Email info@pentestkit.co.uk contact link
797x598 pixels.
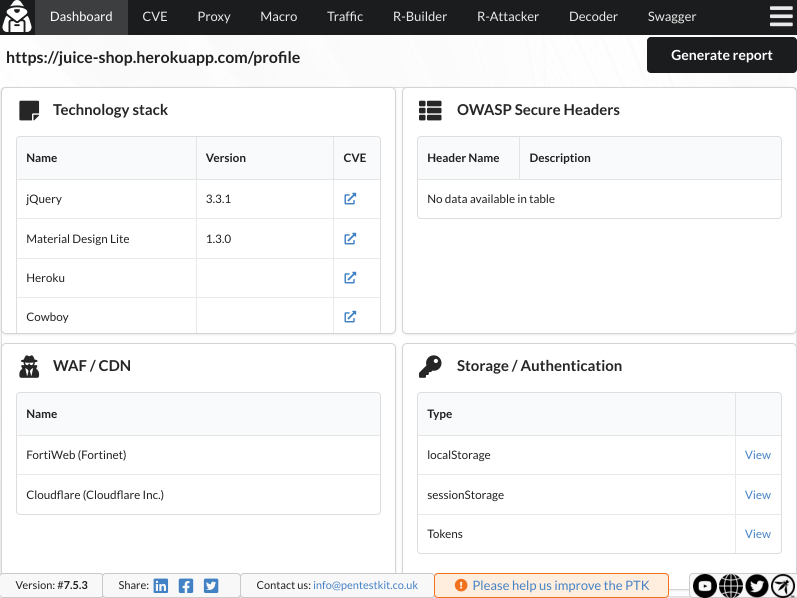[365, 585]
